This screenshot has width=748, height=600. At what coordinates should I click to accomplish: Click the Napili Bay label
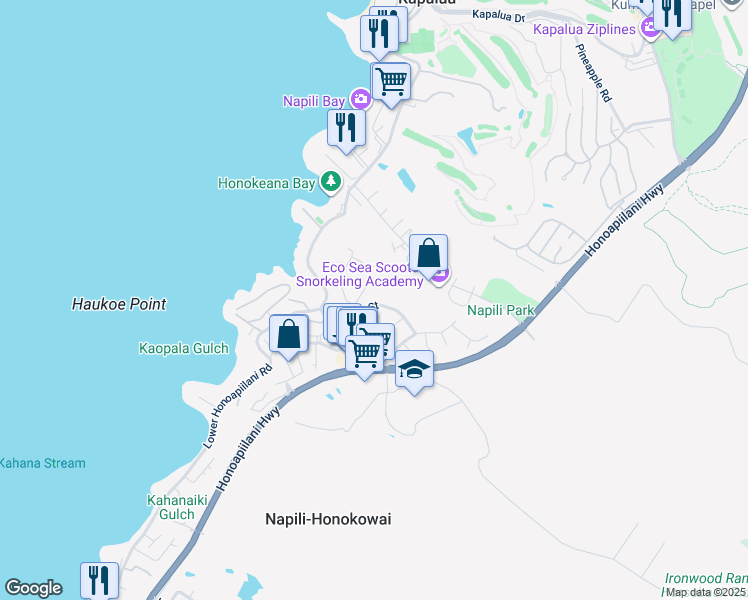click(314, 101)
